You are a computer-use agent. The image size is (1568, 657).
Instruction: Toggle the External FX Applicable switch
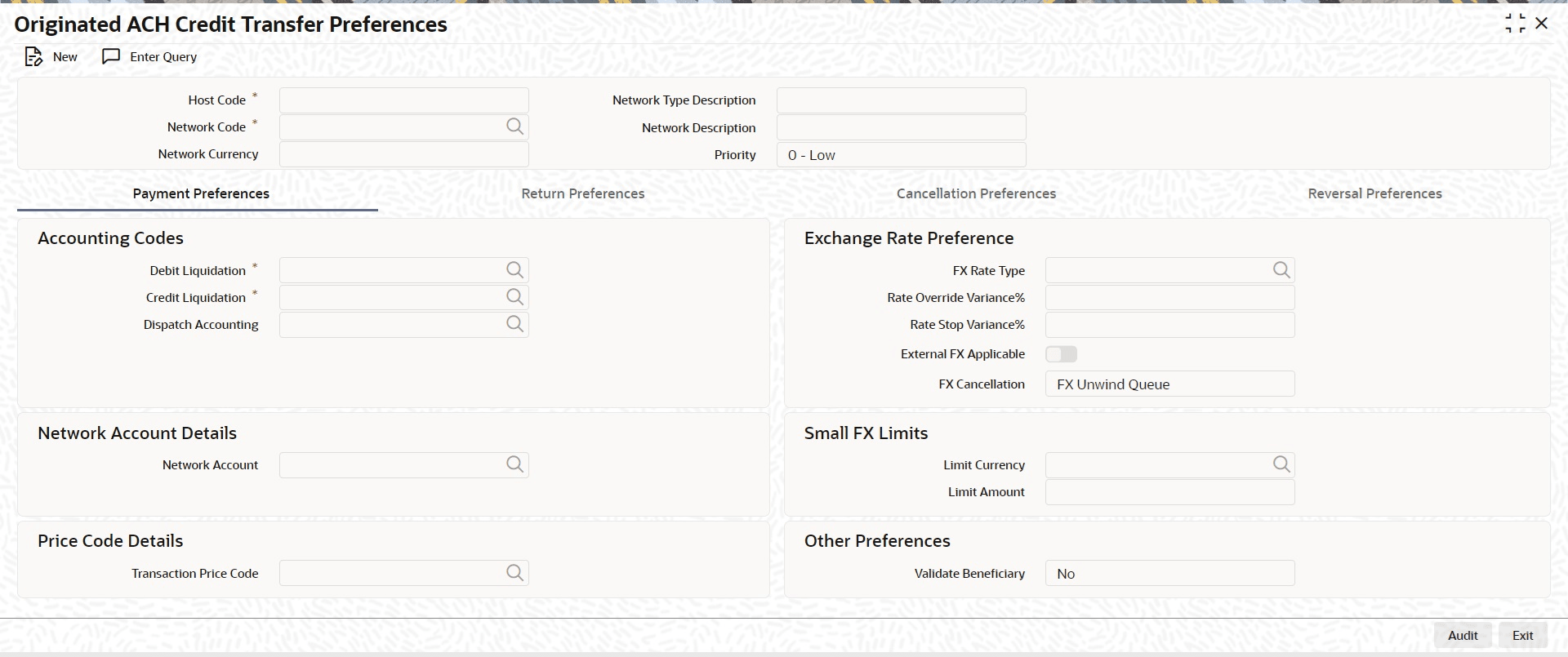click(1061, 354)
